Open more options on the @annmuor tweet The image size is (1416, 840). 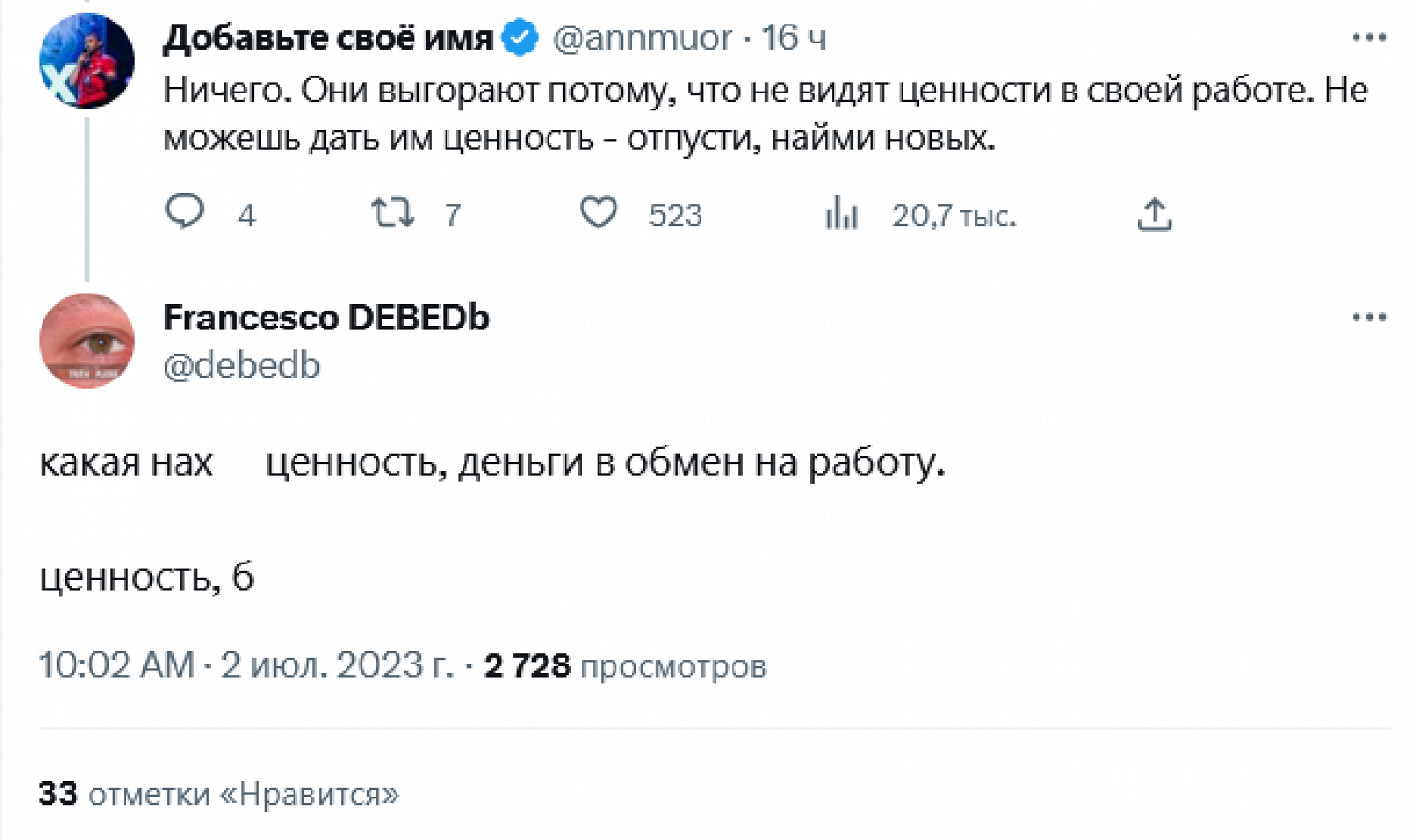[x=1368, y=38]
